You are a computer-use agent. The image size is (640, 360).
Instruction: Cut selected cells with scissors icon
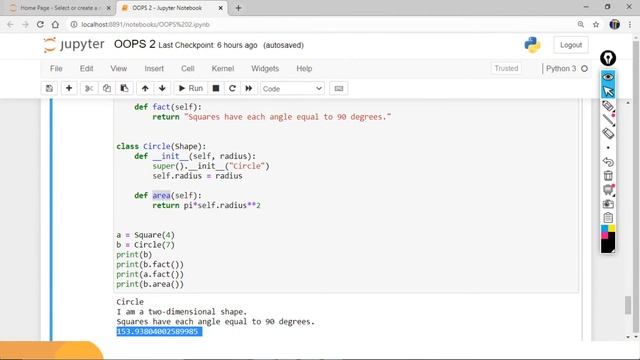point(89,89)
